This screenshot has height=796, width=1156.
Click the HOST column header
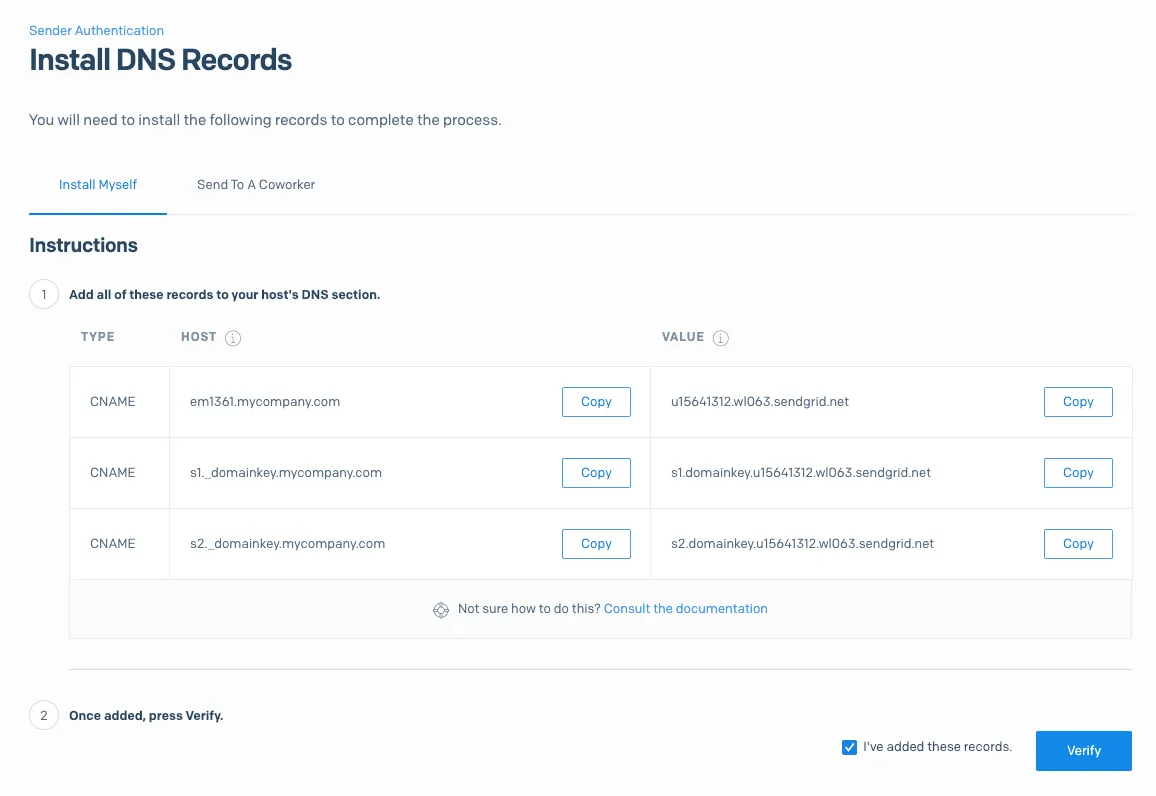point(198,337)
